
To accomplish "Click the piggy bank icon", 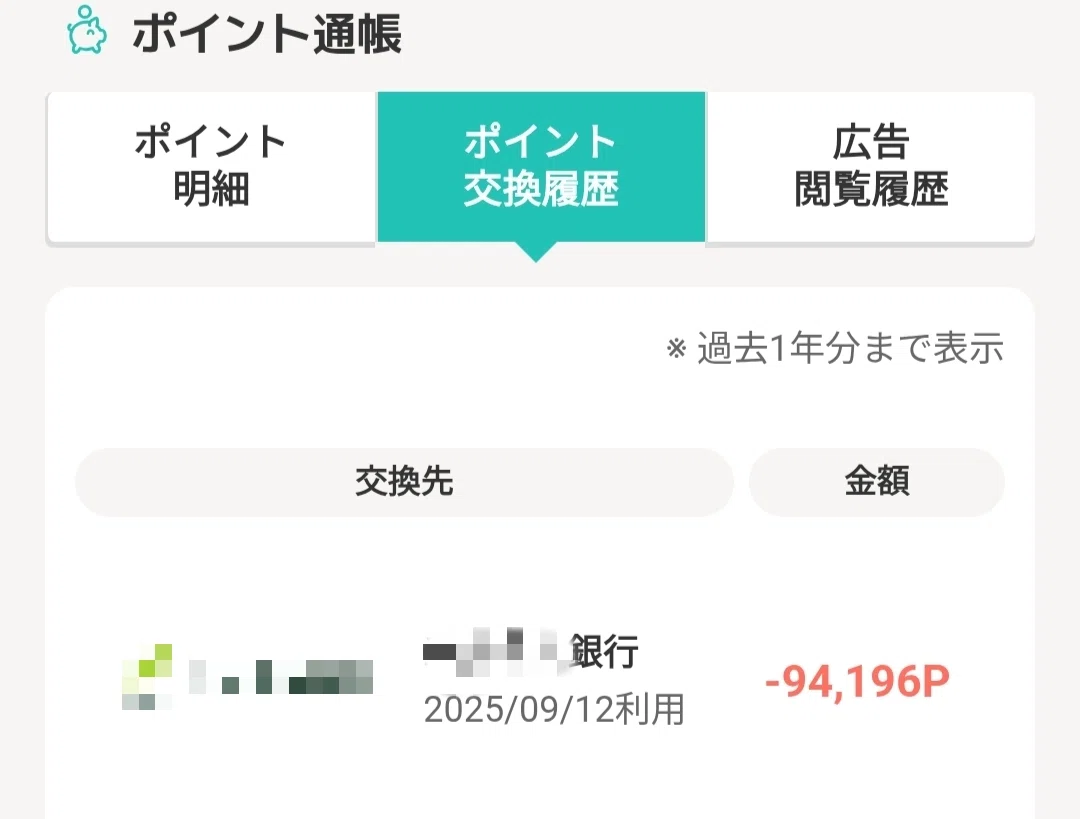I will pos(87,31).
